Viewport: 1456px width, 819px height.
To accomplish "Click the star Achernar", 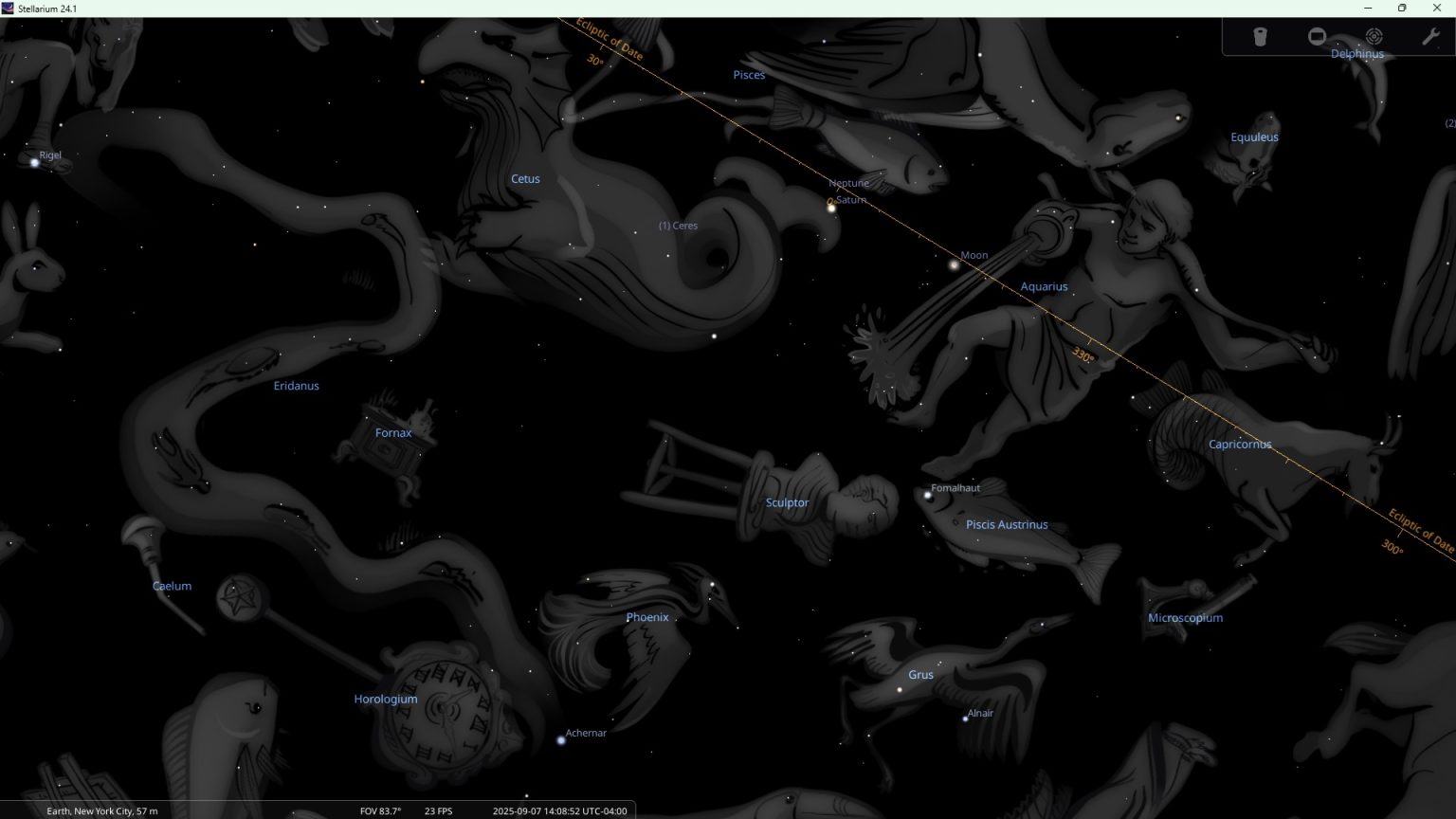I will [561, 740].
